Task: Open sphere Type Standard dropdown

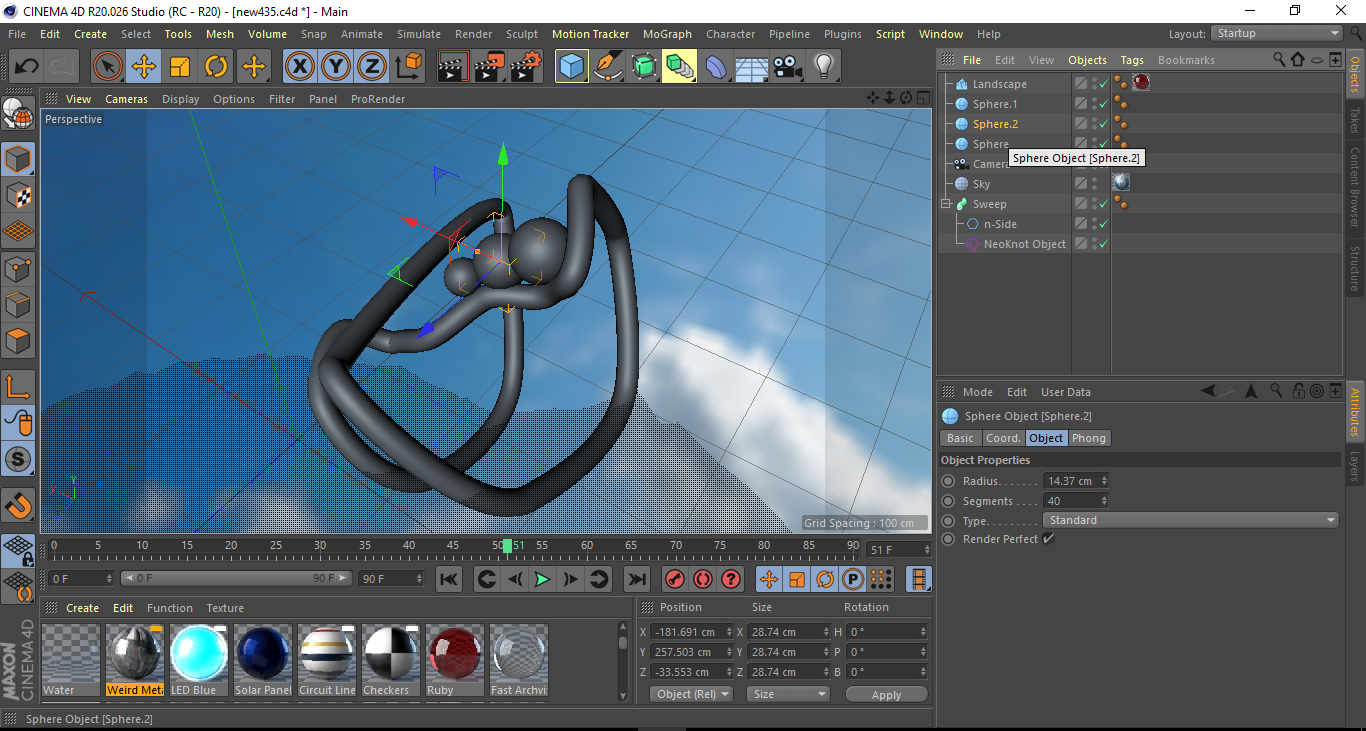Action: pos(1190,520)
